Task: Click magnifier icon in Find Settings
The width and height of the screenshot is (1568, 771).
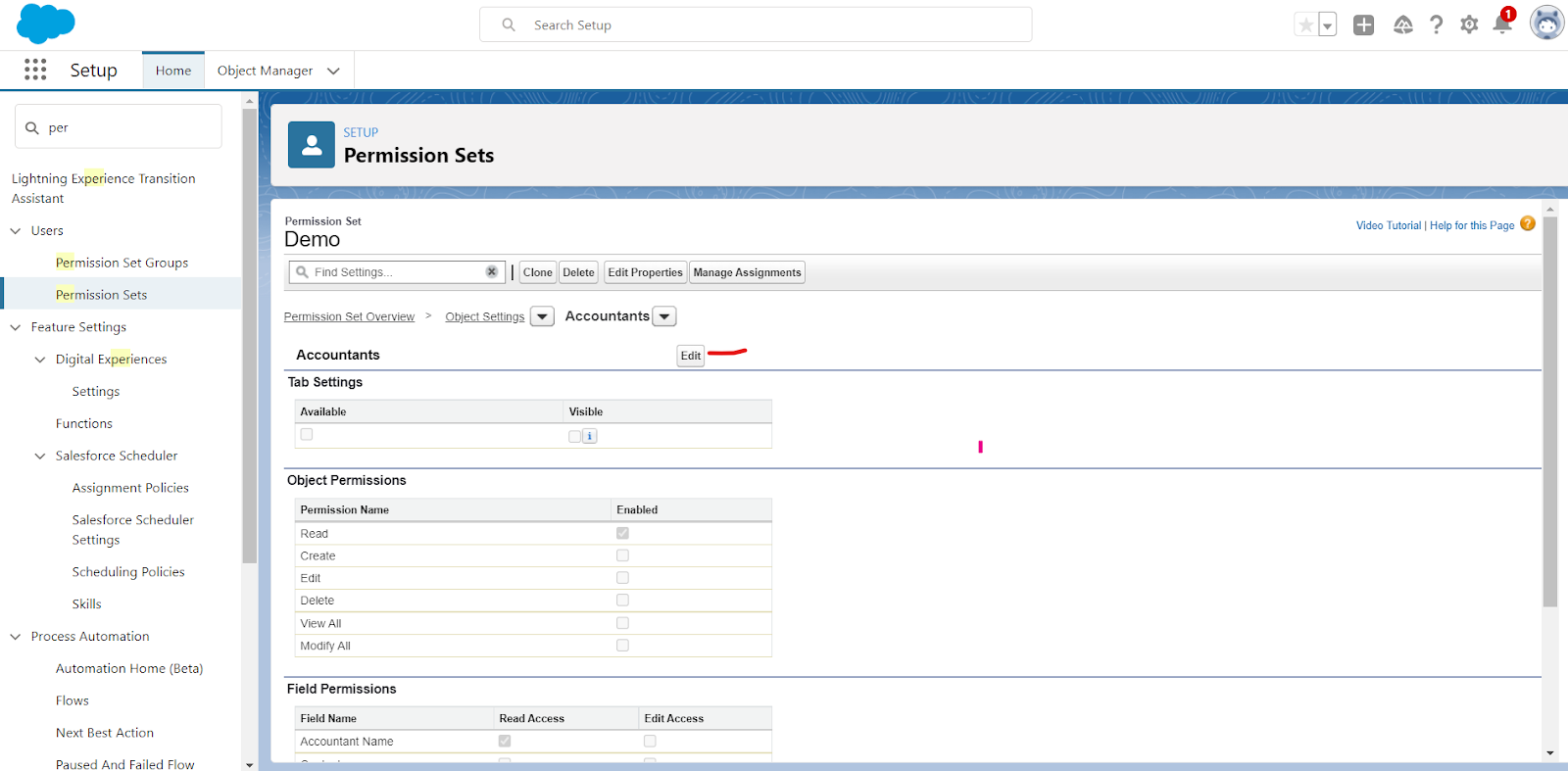Action: 303,272
